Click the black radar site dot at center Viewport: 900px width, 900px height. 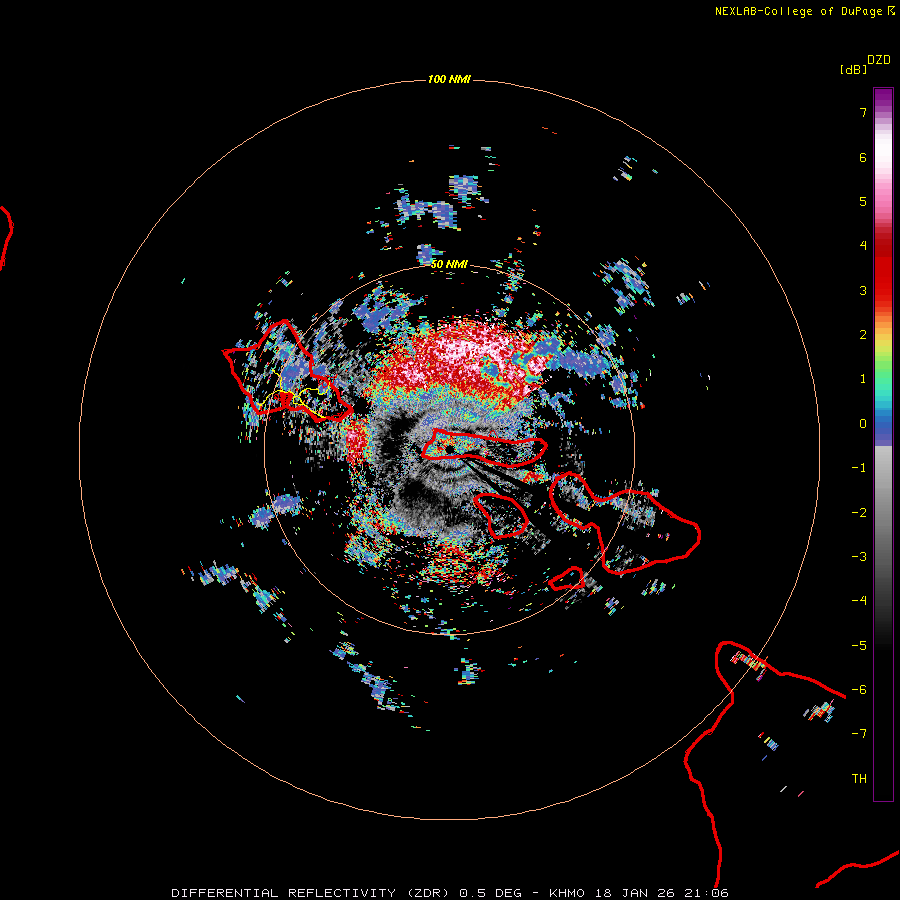[x=449, y=449]
